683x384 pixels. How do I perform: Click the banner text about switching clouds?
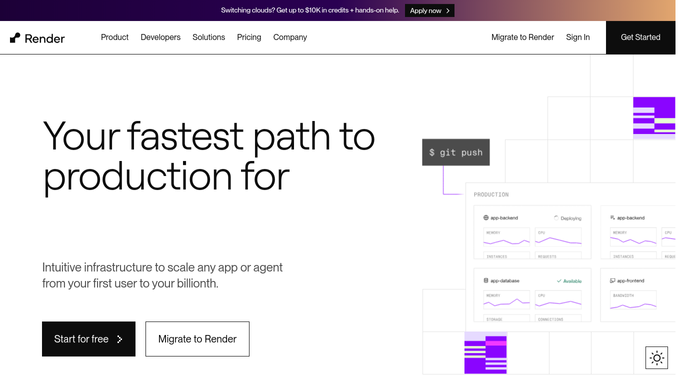click(x=310, y=10)
